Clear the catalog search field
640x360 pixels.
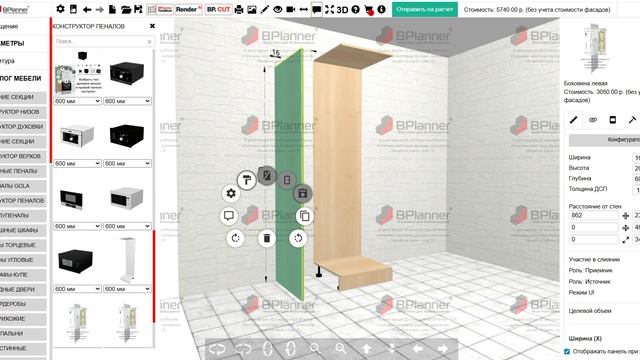[x=149, y=42]
